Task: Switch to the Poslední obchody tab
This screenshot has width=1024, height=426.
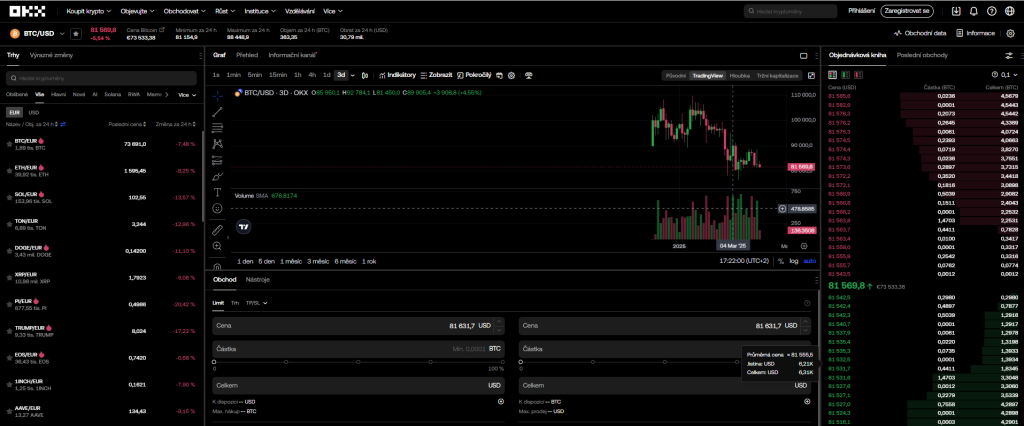Action: pyautogui.click(x=920, y=56)
